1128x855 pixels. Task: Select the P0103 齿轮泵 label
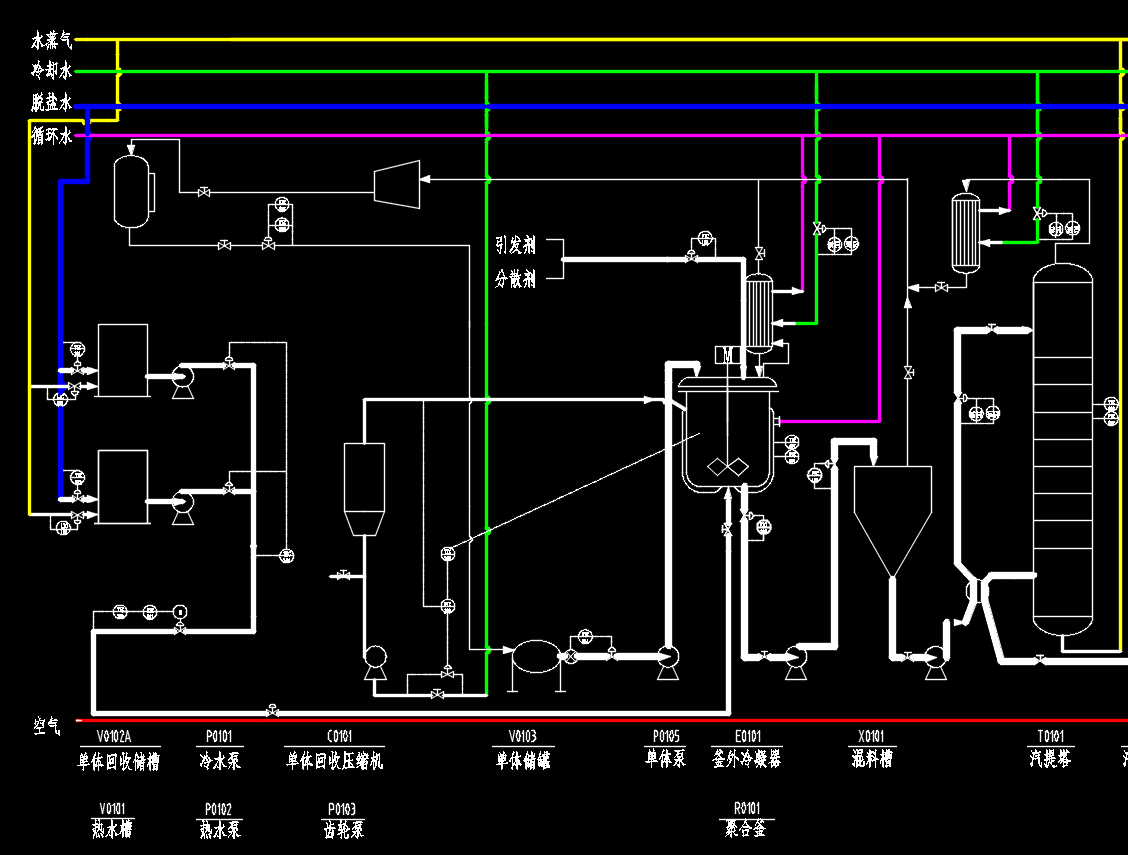(x=341, y=819)
